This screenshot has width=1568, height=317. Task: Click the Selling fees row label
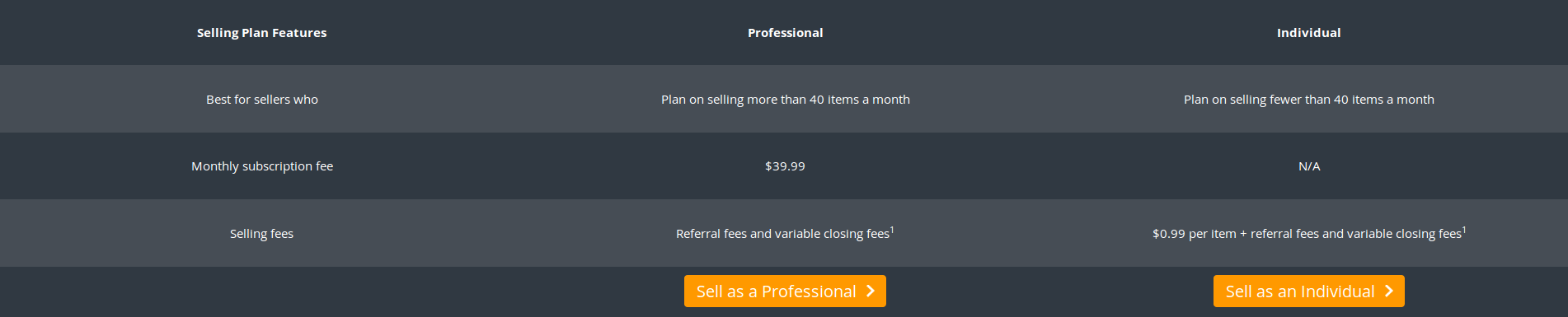tap(261, 234)
